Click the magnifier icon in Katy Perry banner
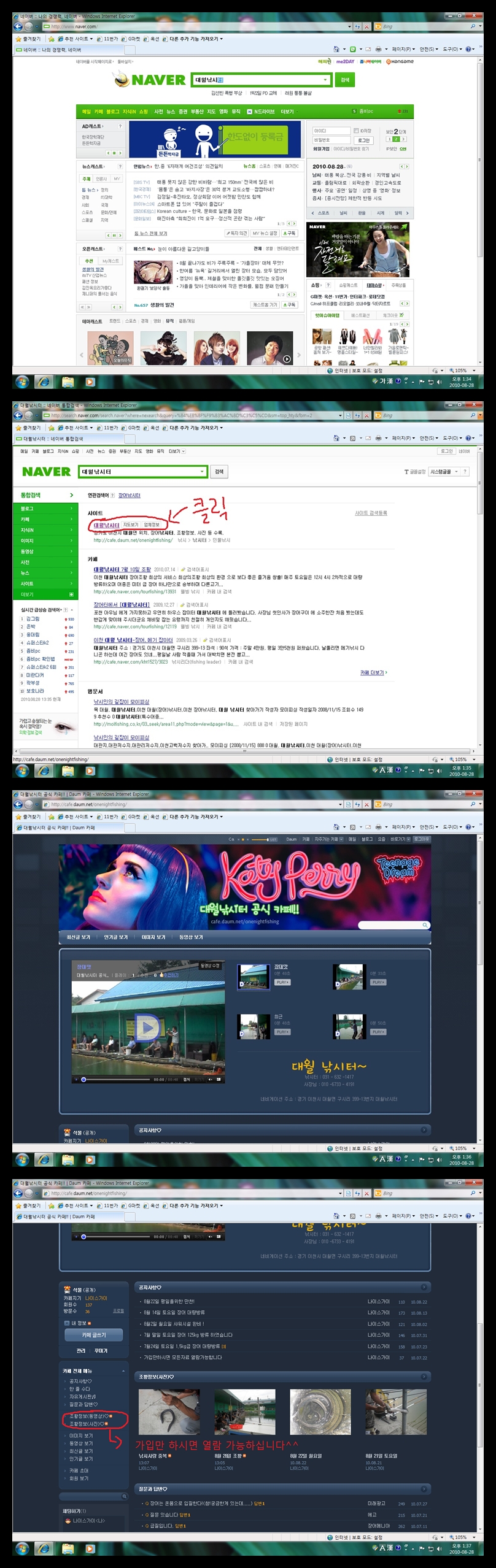The width and height of the screenshot is (496, 1568). pyautogui.click(x=424, y=925)
